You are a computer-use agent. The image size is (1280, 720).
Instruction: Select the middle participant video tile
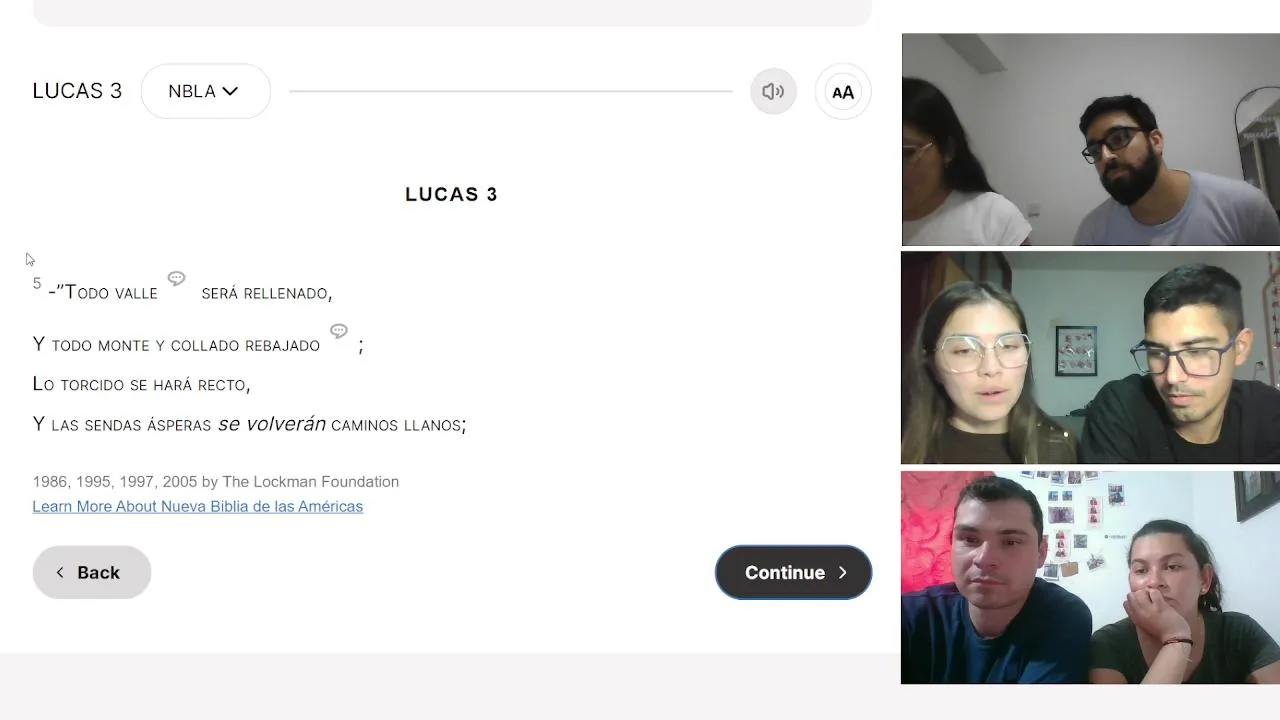pos(1090,358)
